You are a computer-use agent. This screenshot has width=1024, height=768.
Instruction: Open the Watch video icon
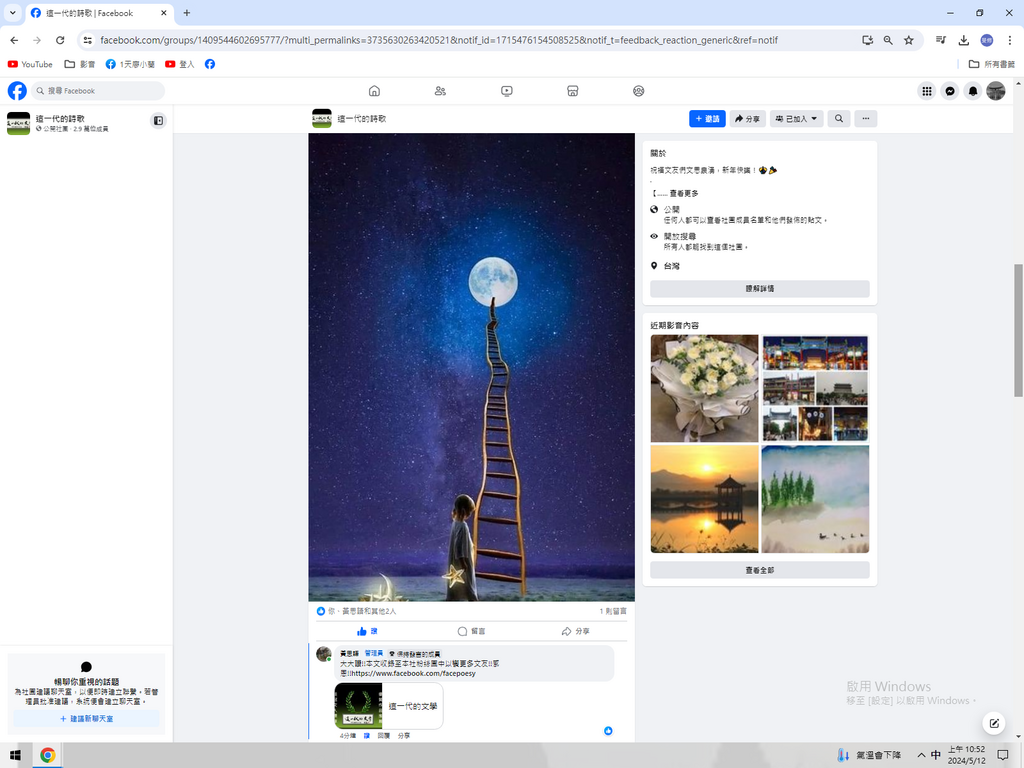(507, 91)
